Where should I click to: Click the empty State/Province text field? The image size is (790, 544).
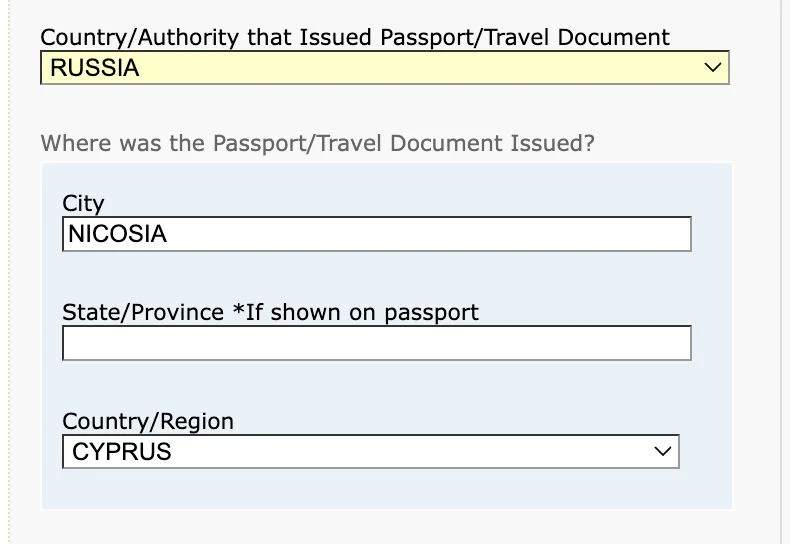pos(376,343)
